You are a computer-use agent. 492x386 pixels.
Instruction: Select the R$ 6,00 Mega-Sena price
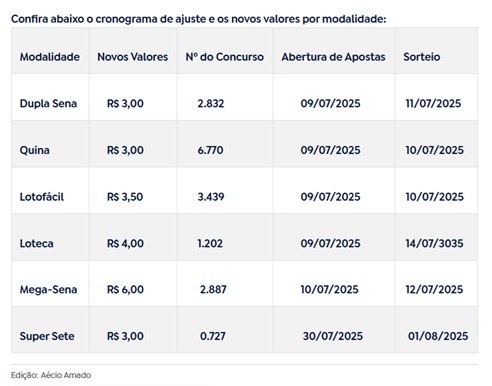(x=125, y=290)
